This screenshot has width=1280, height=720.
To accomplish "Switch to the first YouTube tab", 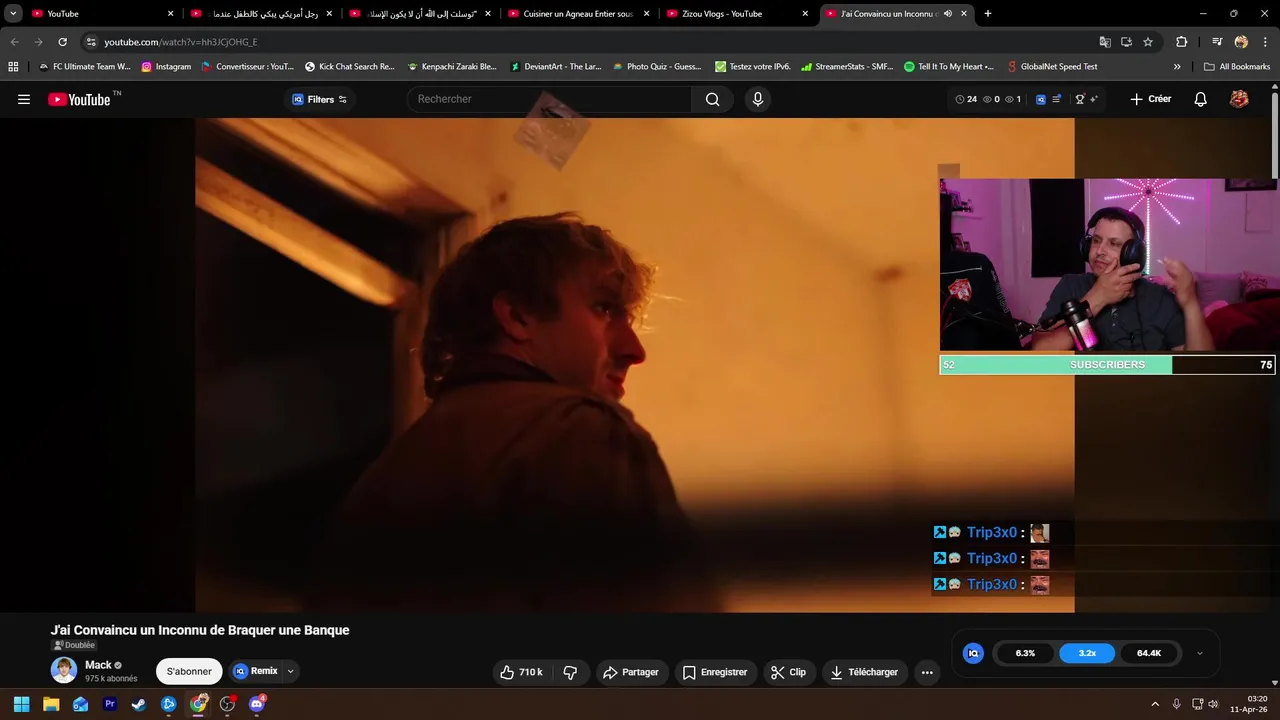I will [x=101, y=14].
